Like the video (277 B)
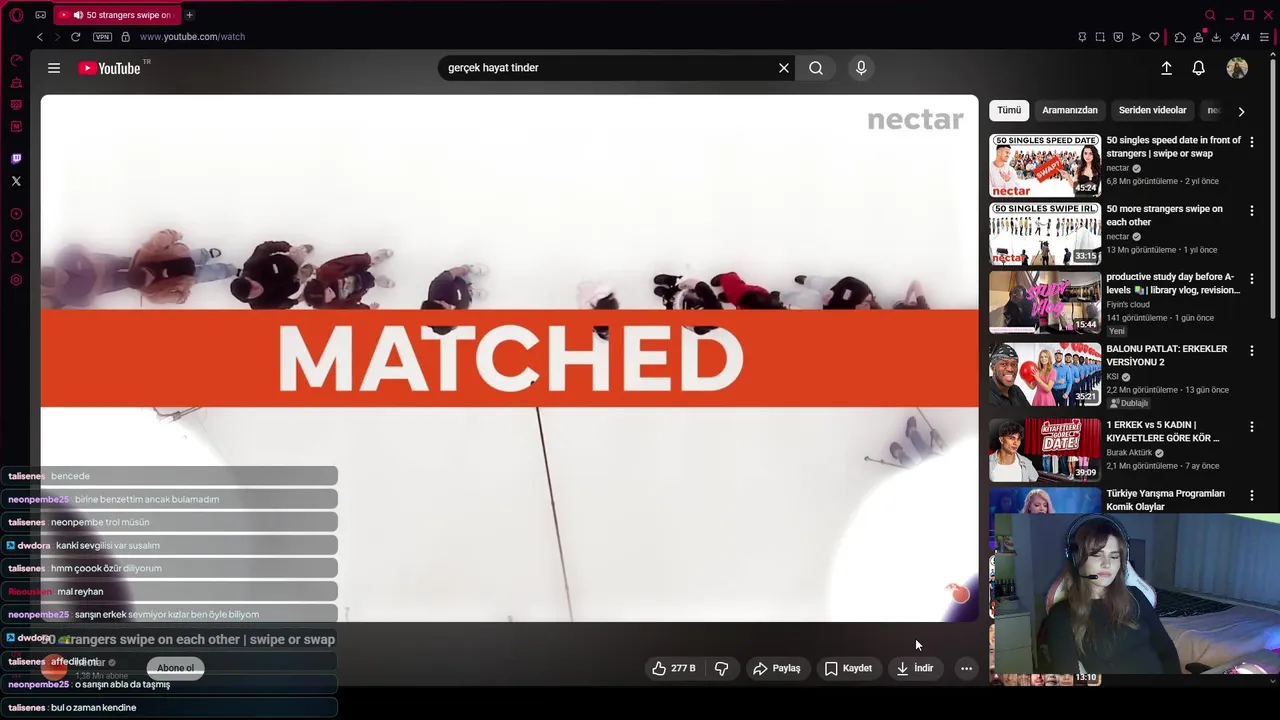This screenshot has width=1280, height=720. [674, 668]
